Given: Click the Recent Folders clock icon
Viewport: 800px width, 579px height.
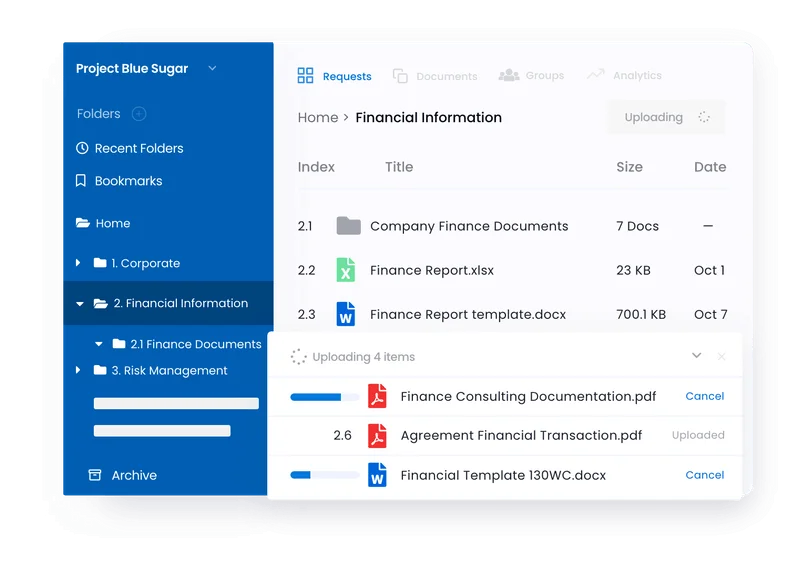Looking at the screenshot, I should (x=80, y=148).
